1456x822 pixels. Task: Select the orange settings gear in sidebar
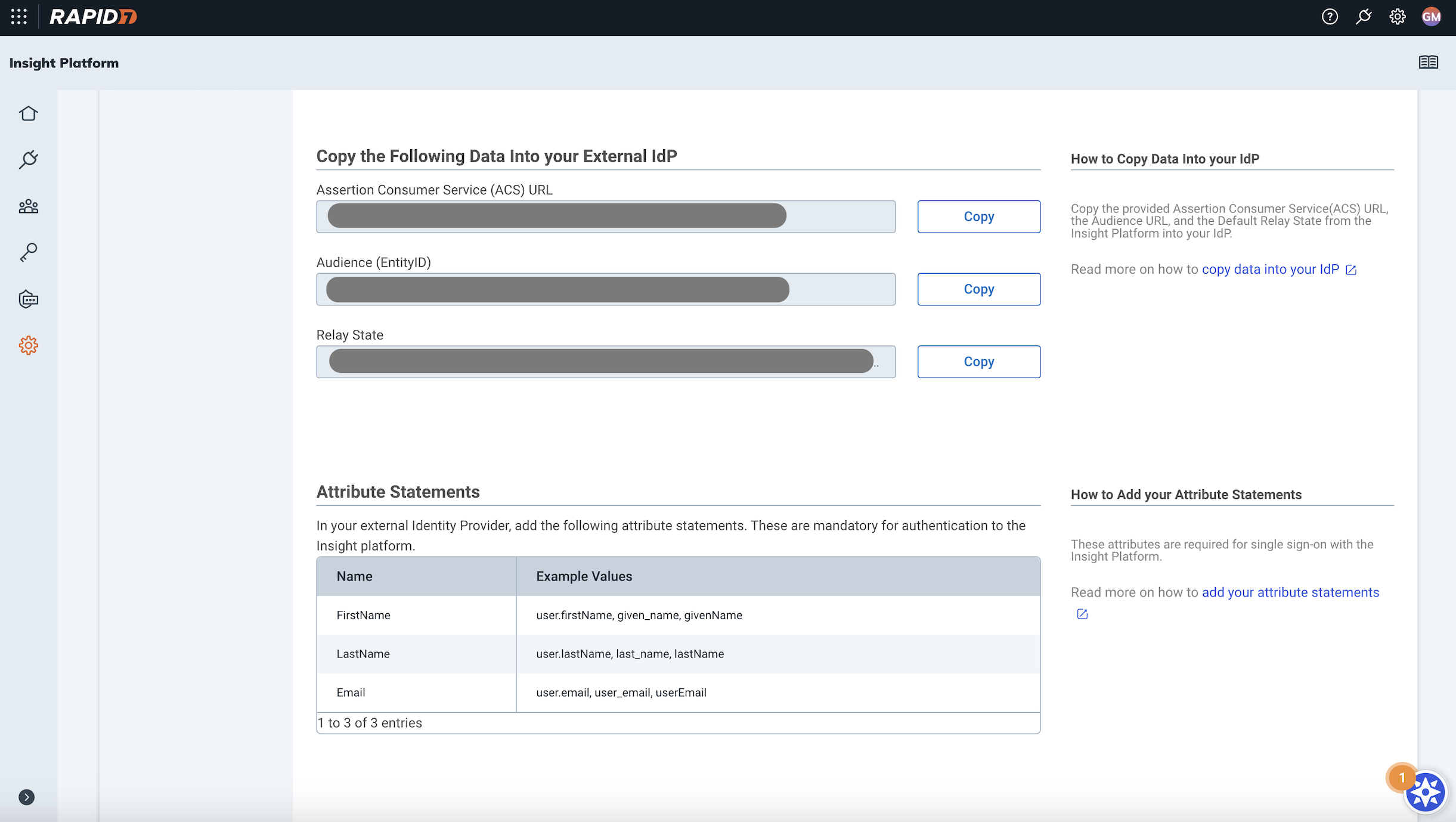tap(28, 345)
